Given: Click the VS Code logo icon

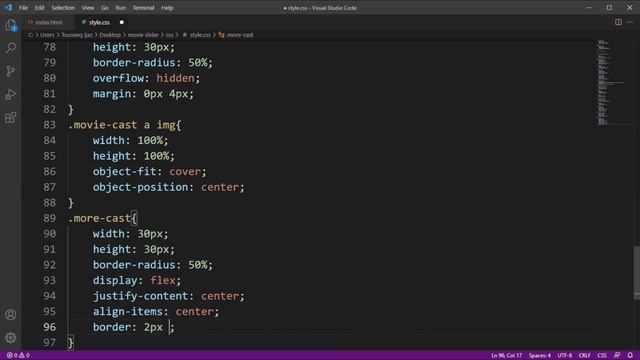Looking at the screenshot, I should coord(8,7).
